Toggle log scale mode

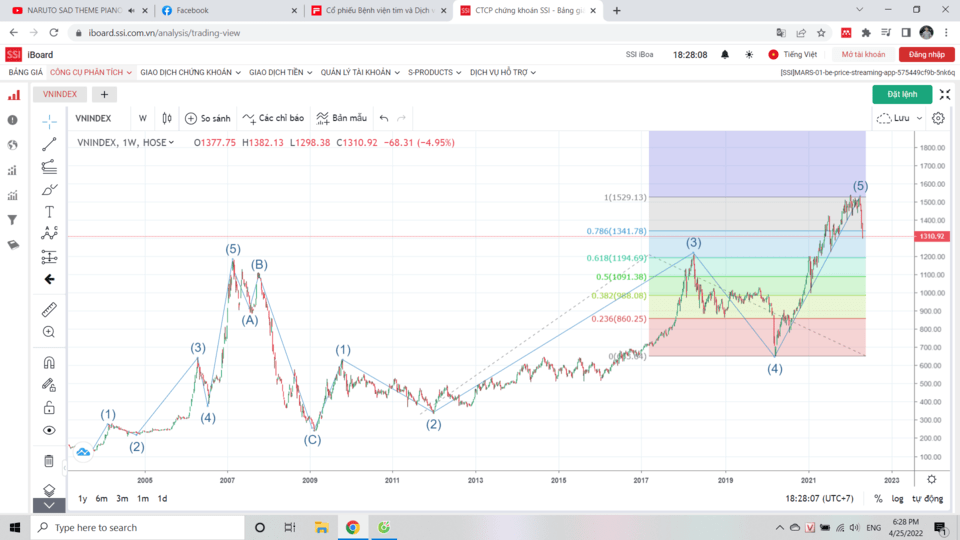click(x=898, y=498)
